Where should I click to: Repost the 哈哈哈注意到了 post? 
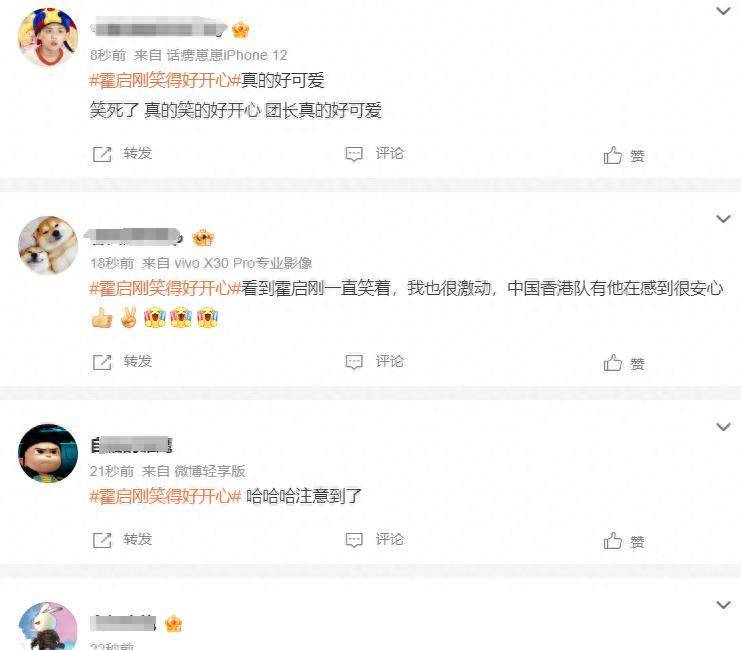[122, 540]
